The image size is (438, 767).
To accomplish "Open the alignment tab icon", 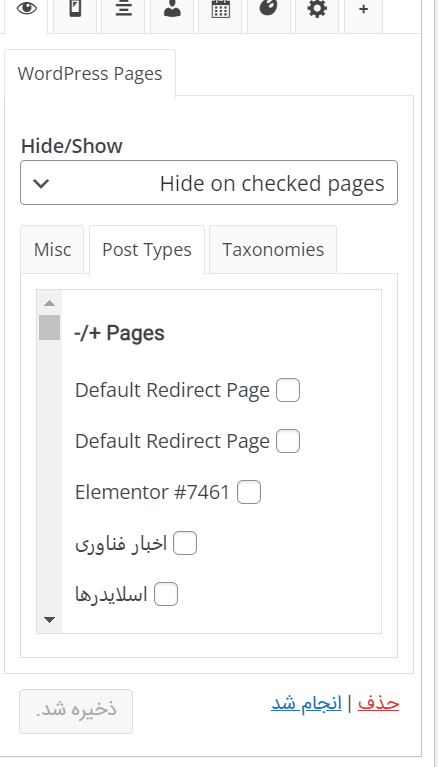I will [x=123, y=9].
